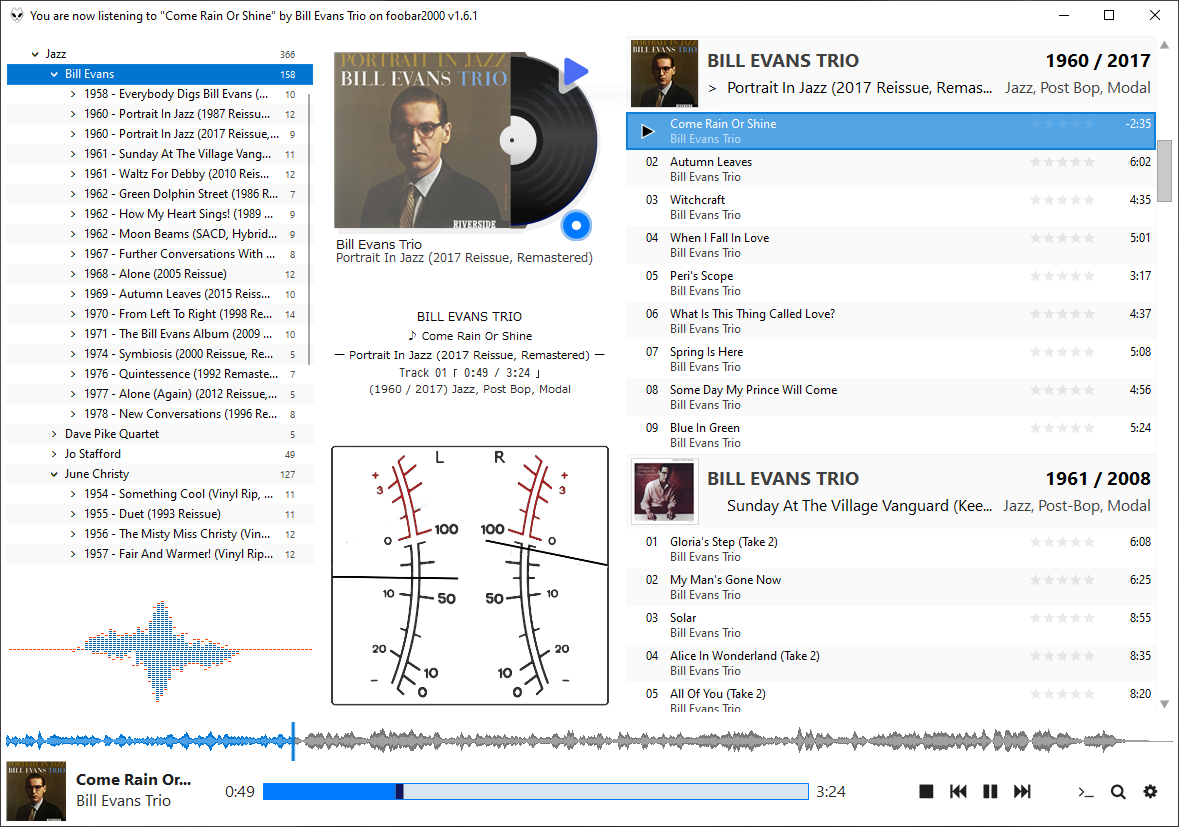The height and width of the screenshot is (827, 1179).
Task: Select track 05 Peri's Scope
Action: coord(890,283)
